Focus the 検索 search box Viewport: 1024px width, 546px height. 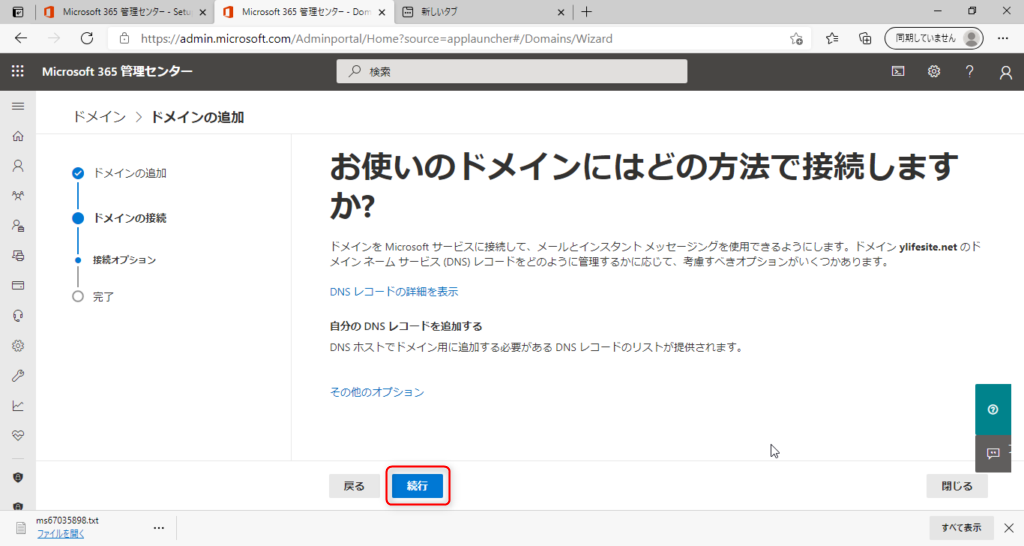click(511, 71)
